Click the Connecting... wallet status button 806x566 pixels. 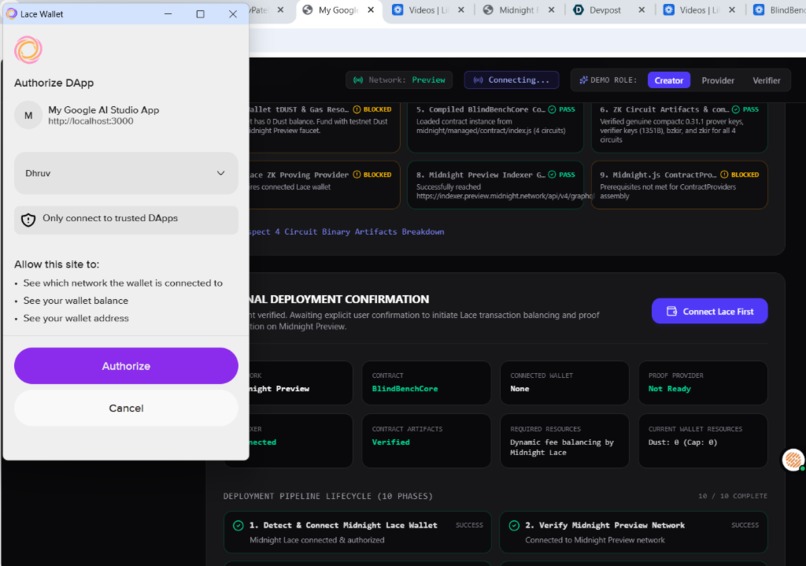[511, 80]
